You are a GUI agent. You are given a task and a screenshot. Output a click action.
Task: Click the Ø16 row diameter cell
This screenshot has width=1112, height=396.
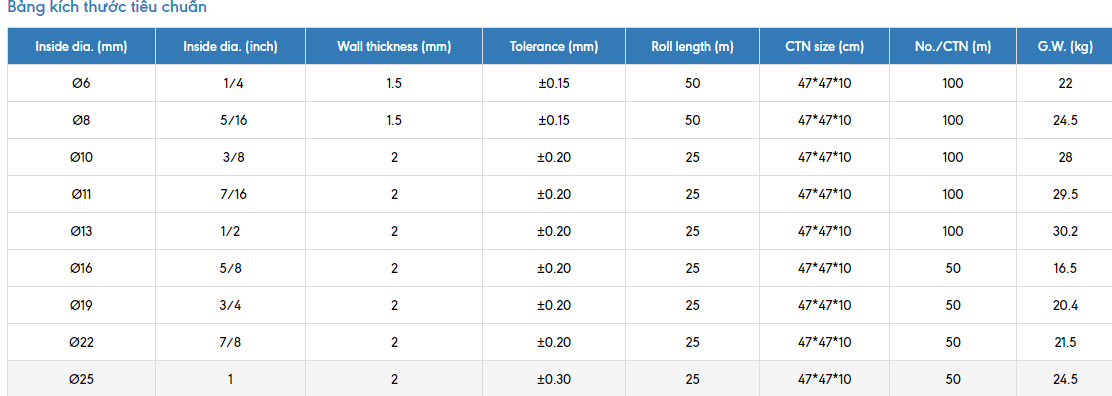pos(82,268)
